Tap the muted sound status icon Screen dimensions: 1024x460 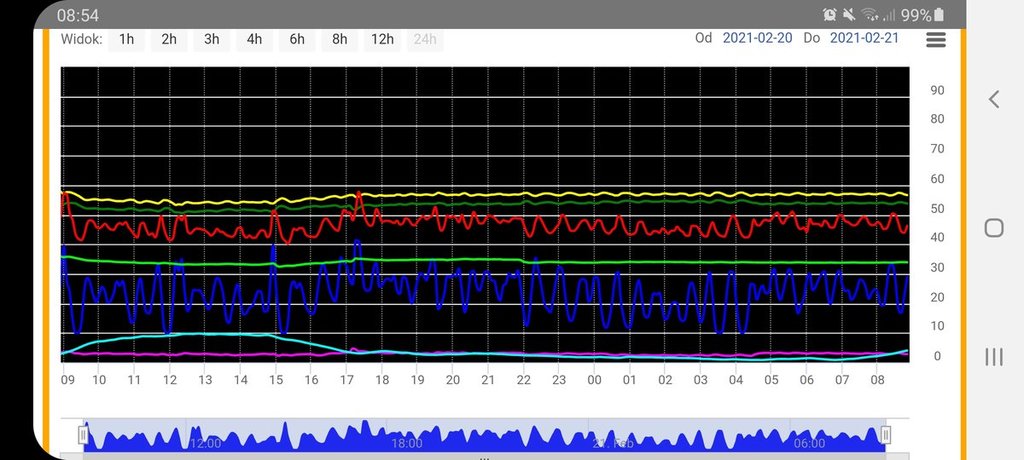849,15
